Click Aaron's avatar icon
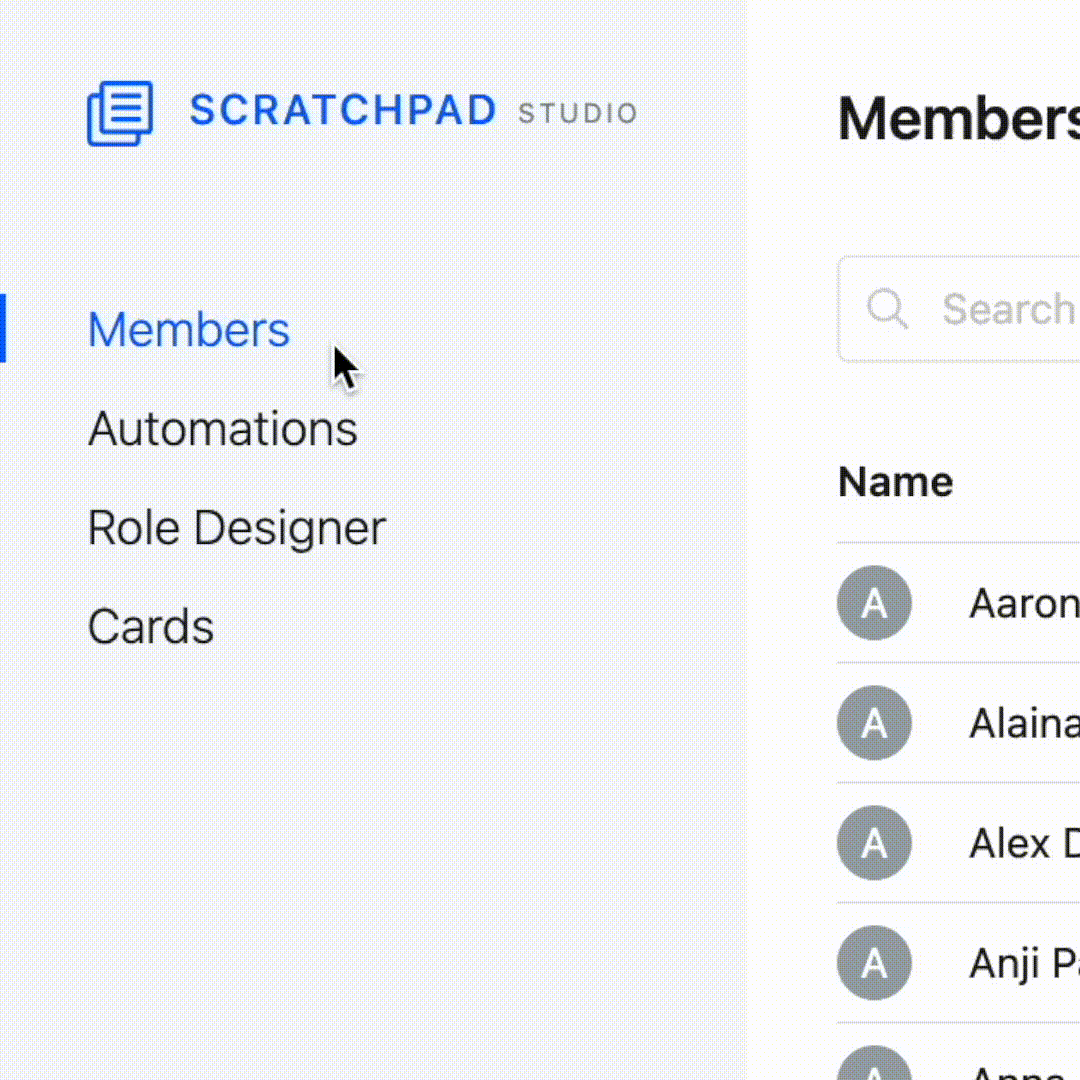This screenshot has height=1080, width=1080. coord(874,603)
